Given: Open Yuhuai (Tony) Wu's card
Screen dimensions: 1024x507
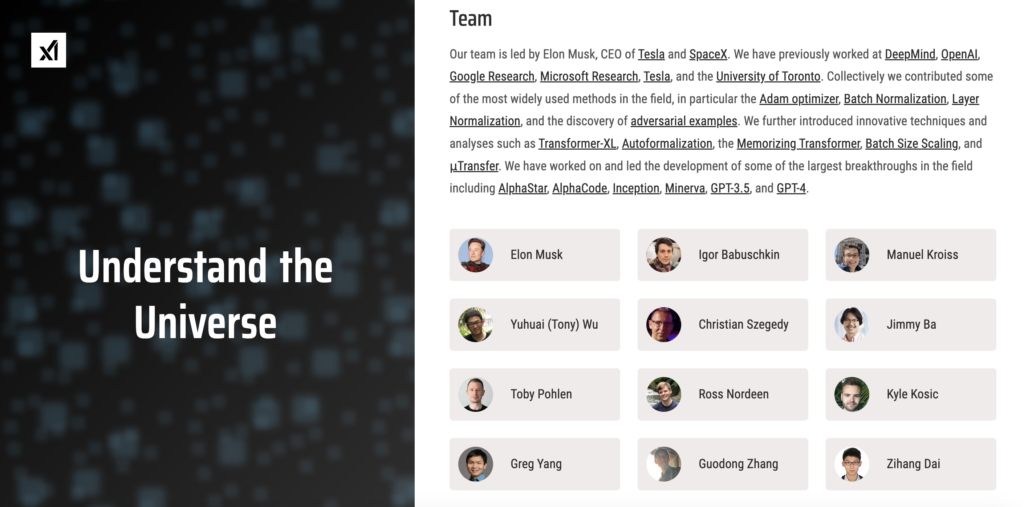Looking at the screenshot, I should coord(534,324).
